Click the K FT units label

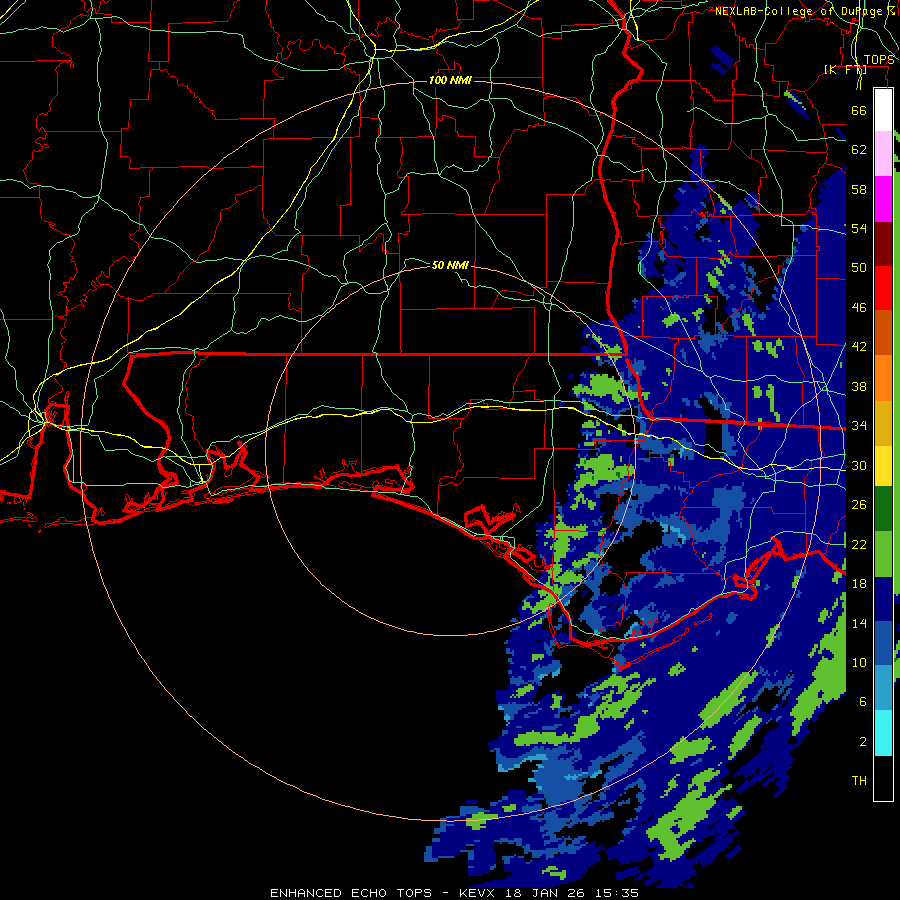(x=845, y=69)
